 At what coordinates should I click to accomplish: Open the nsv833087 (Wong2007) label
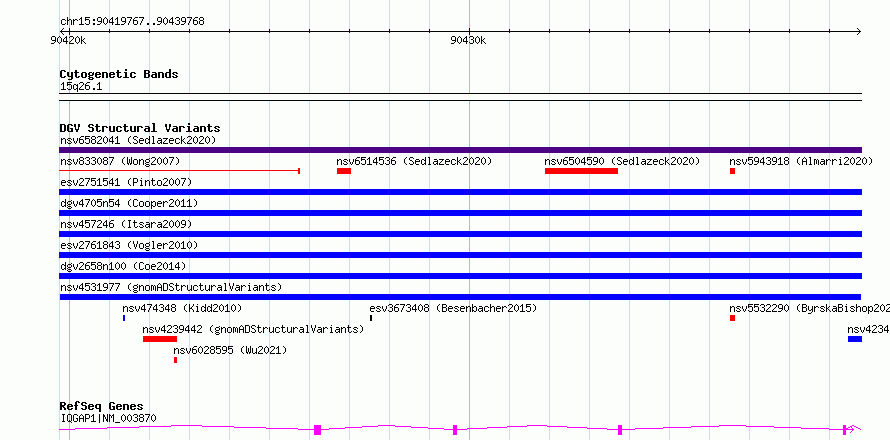(120, 161)
